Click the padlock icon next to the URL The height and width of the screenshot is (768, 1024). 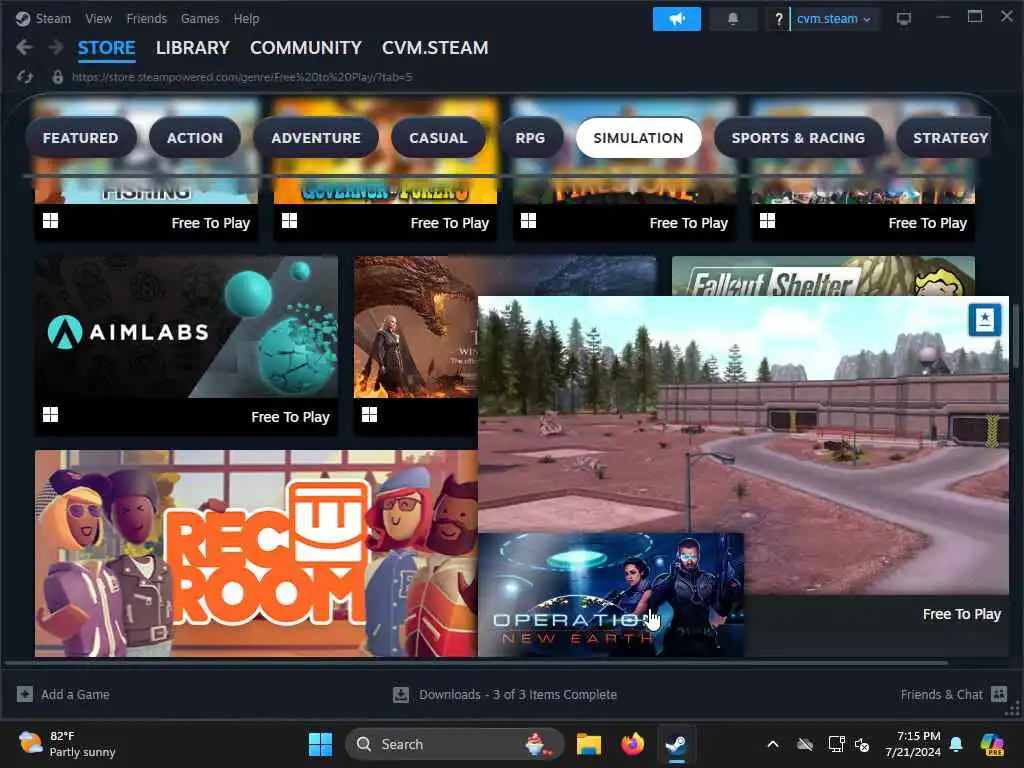57,77
